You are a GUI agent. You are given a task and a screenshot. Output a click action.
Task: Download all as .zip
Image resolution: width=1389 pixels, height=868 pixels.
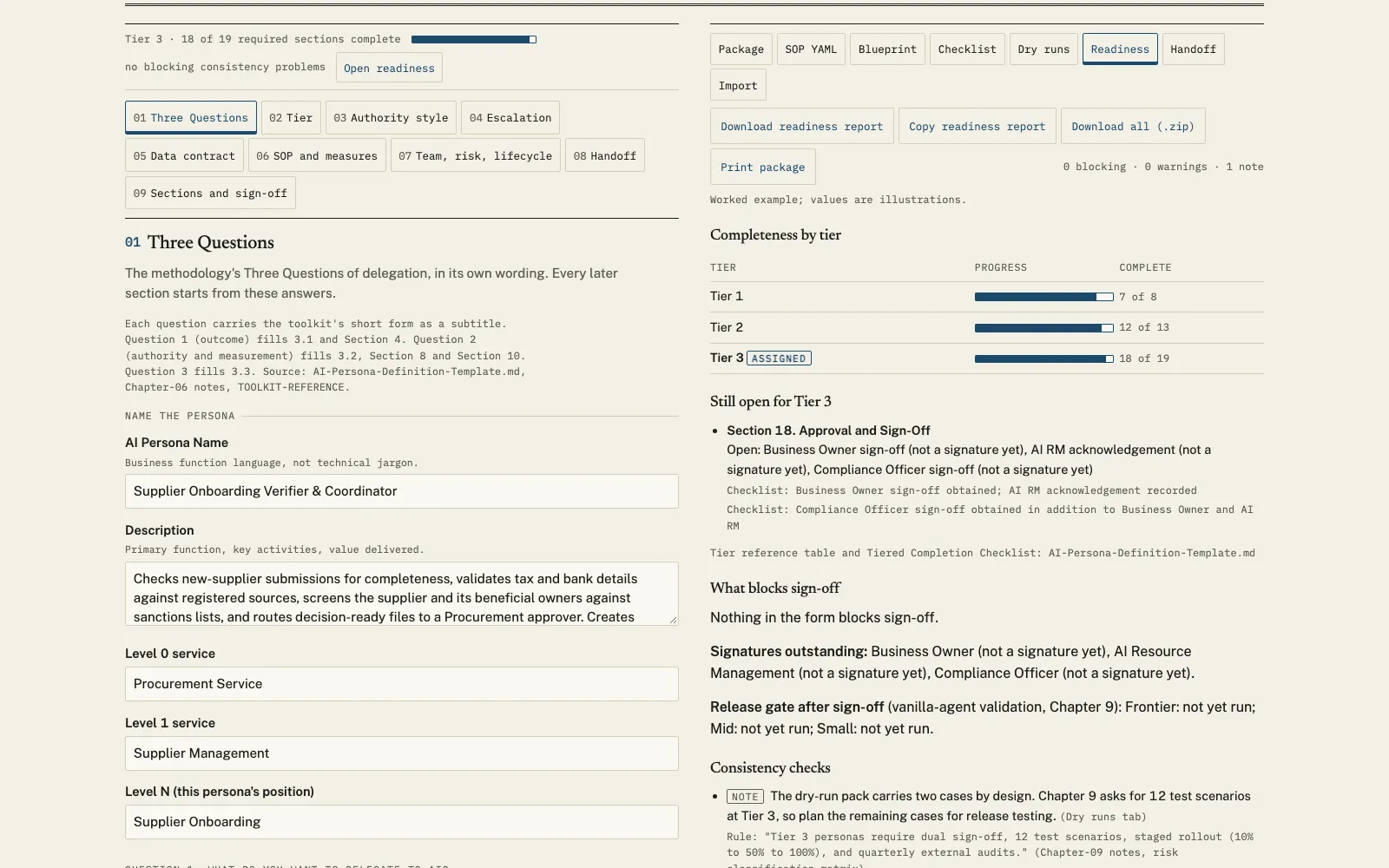[1133, 127]
